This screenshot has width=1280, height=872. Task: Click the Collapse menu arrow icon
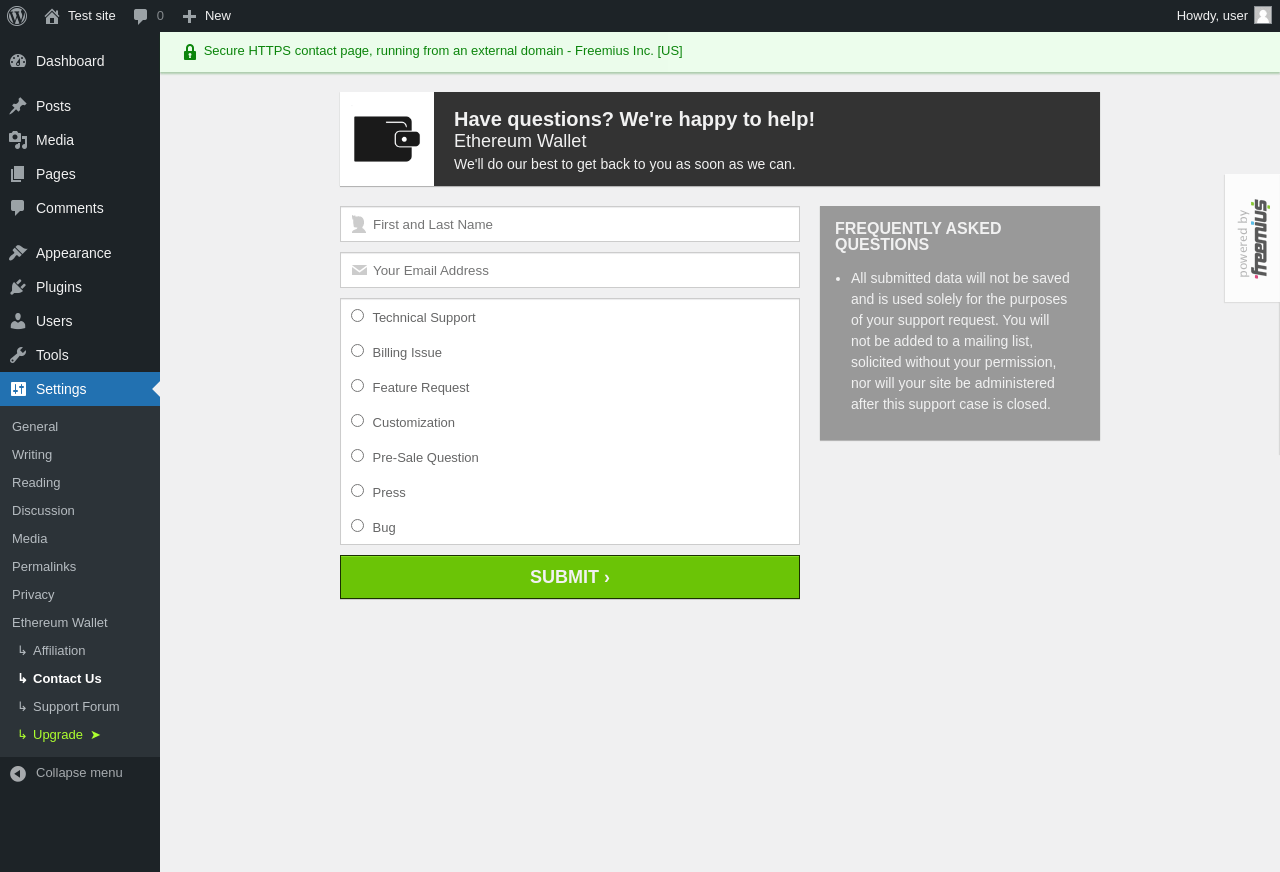[18, 773]
